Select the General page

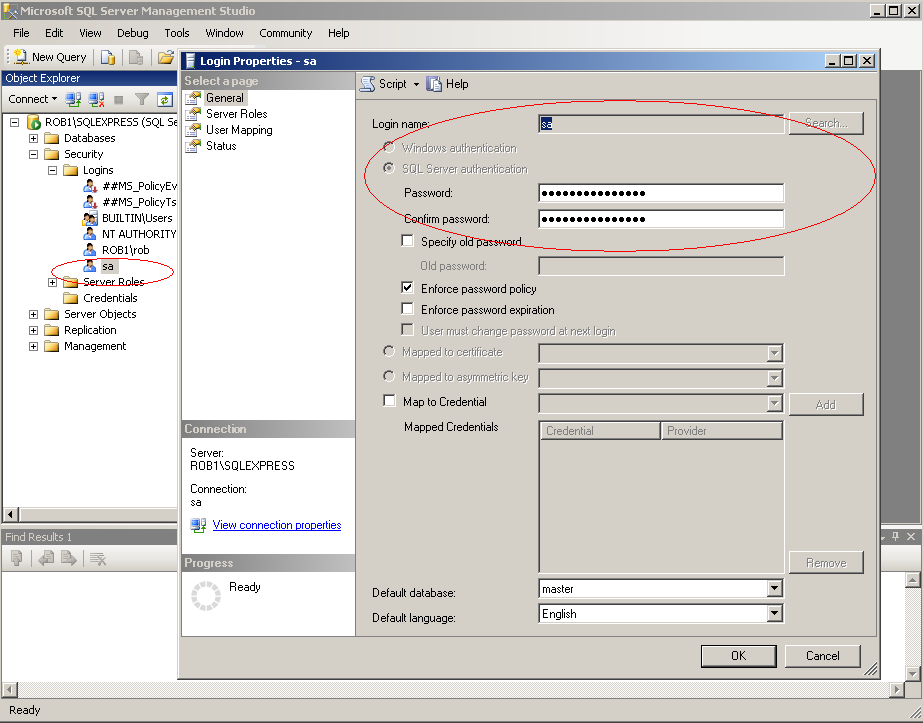225,98
